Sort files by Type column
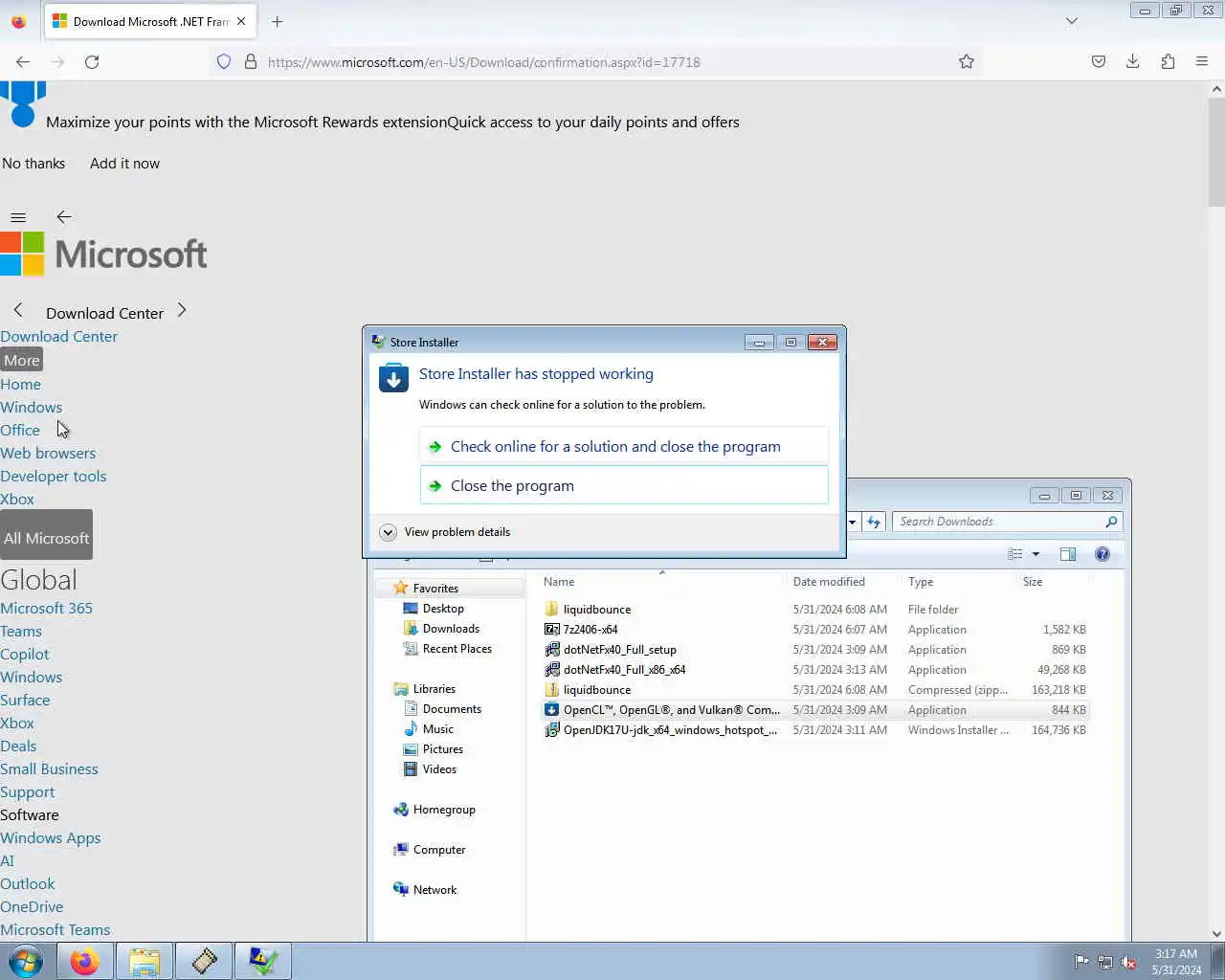 click(957, 582)
